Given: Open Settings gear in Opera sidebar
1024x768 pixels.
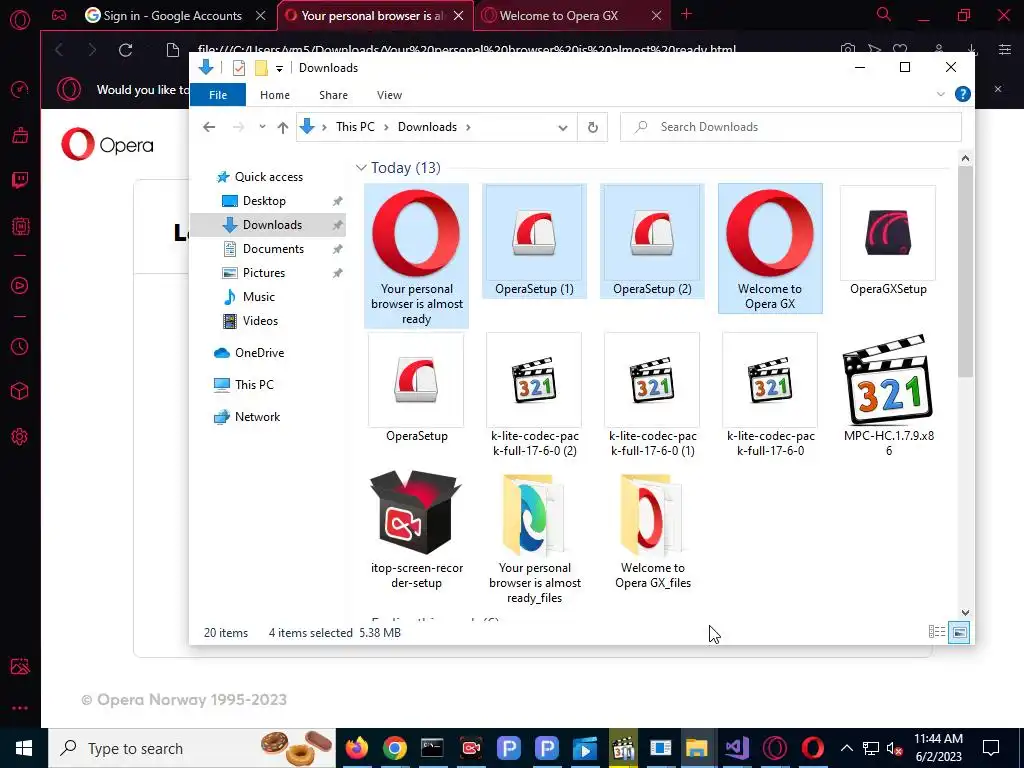Looking at the screenshot, I should point(20,437).
